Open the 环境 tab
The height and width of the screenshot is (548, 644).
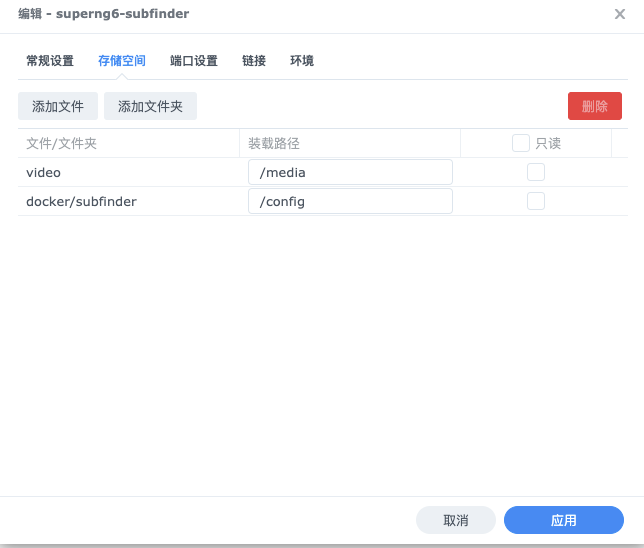[302, 61]
